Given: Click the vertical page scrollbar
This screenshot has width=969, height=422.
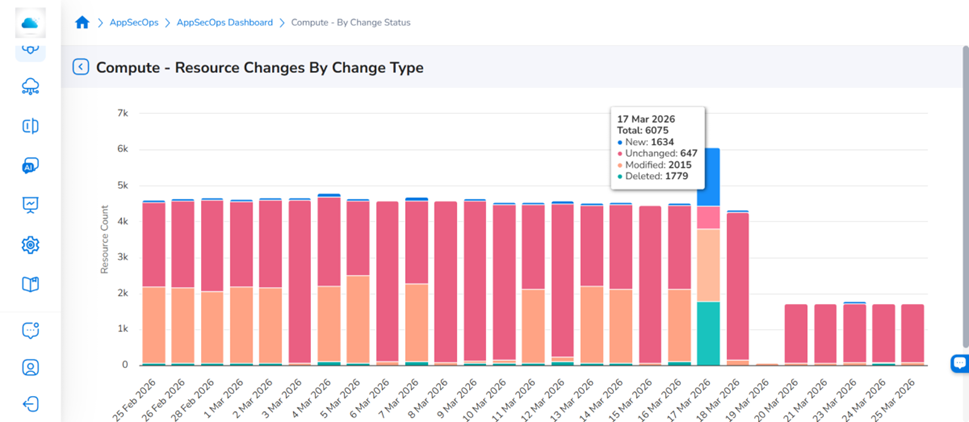Looking at the screenshot, I should coord(965,196).
